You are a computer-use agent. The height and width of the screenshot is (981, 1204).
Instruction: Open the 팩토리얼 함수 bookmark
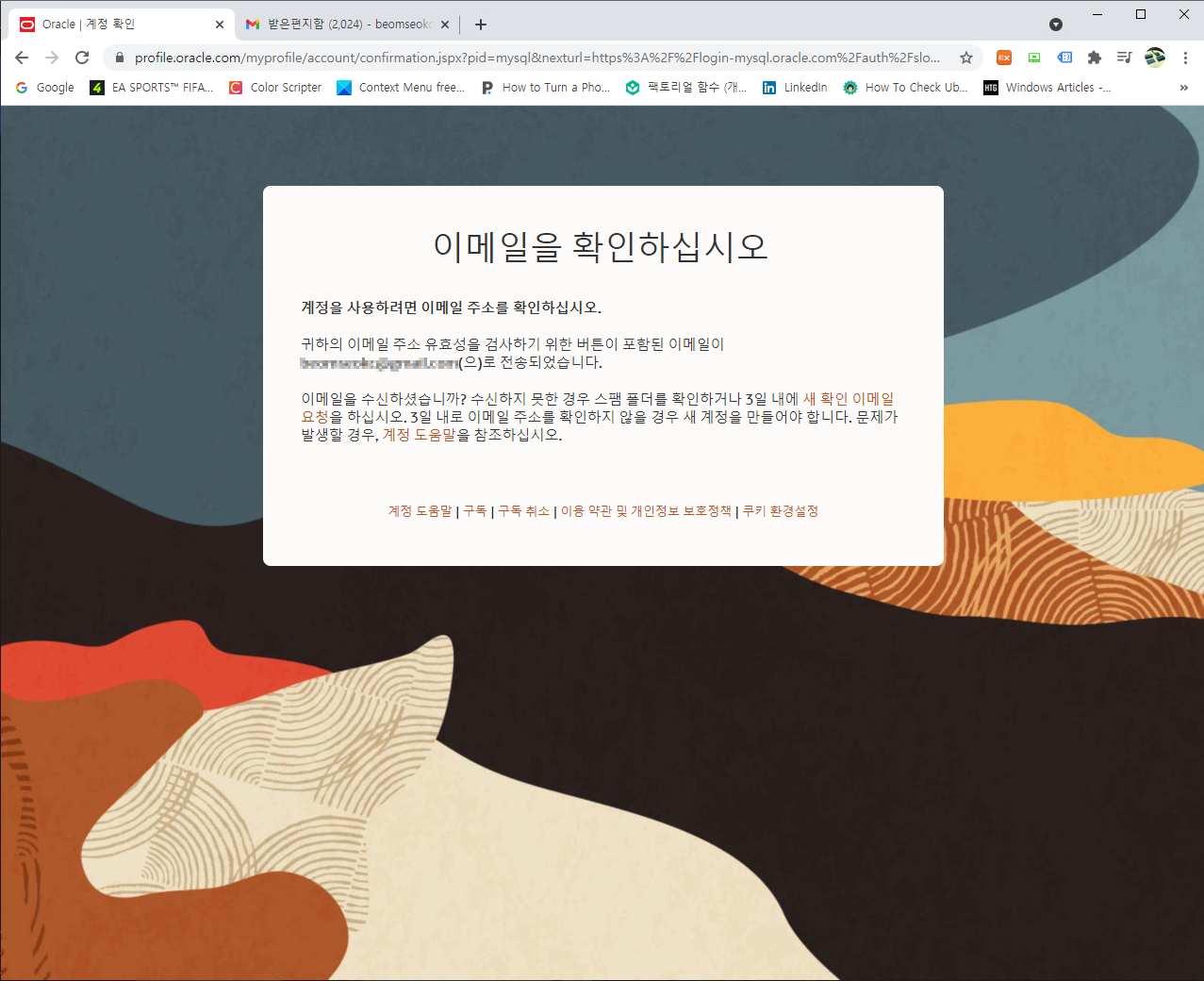click(x=686, y=88)
